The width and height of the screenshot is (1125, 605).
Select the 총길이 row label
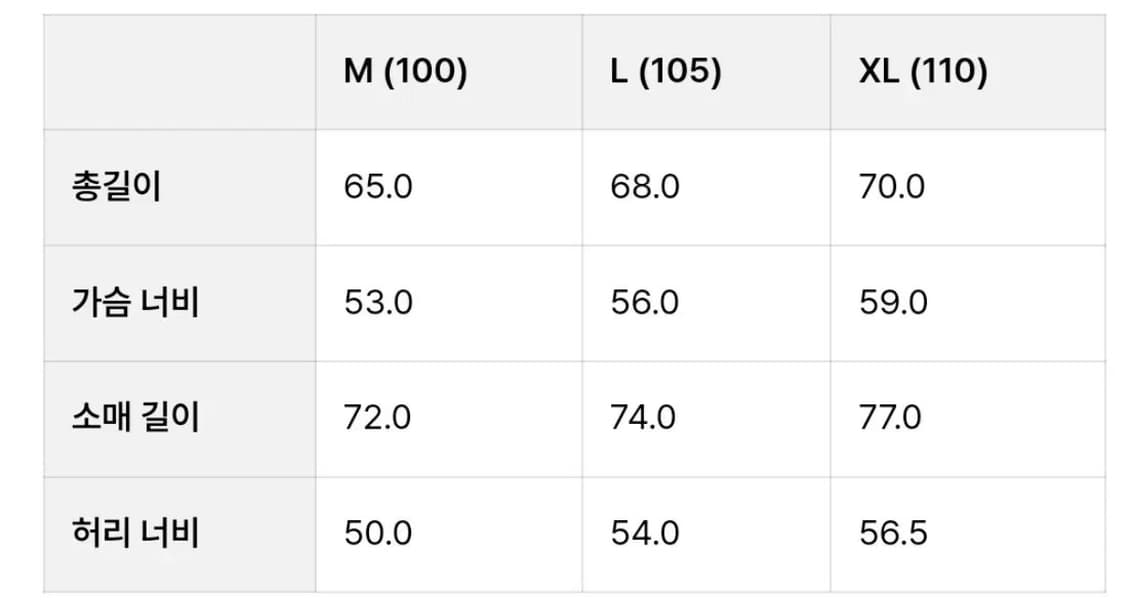(x=116, y=187)
